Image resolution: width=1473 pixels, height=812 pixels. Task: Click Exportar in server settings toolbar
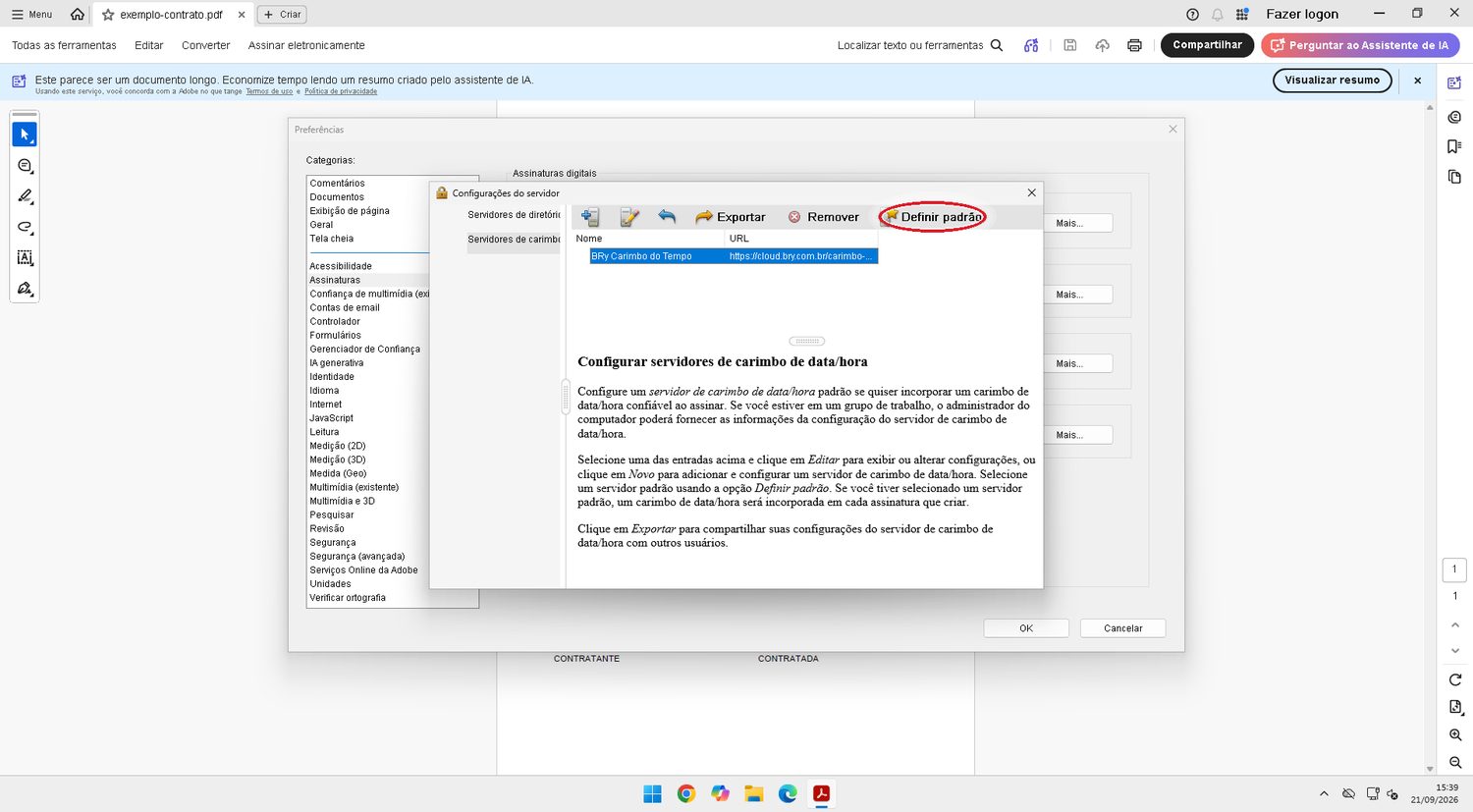tap(731, 217)
